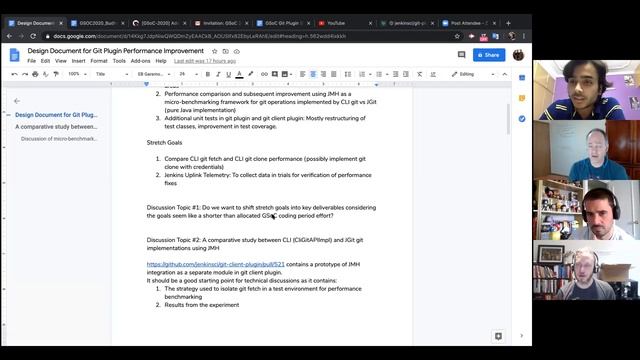Open the Editing mode dropdown
The width and height of the screenshot is (640, 360).
pos(473,74)
